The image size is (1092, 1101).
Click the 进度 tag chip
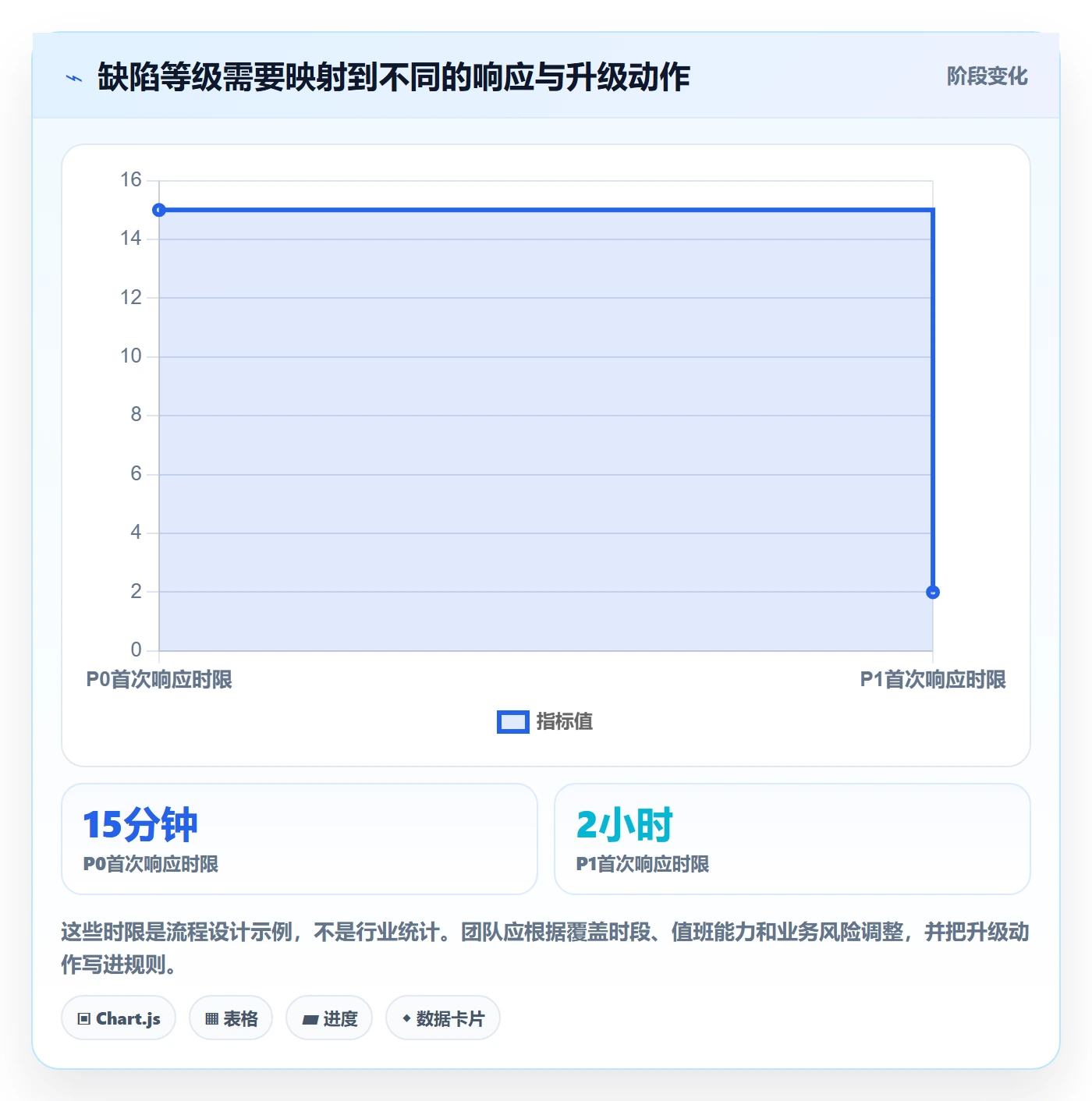tap(329, 1018)
